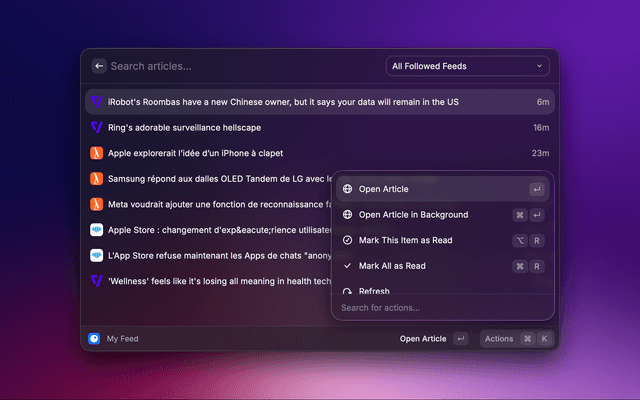640x400 pixels.
Task: Click Open Article in the bottom bar
Action: click(423, 339)
